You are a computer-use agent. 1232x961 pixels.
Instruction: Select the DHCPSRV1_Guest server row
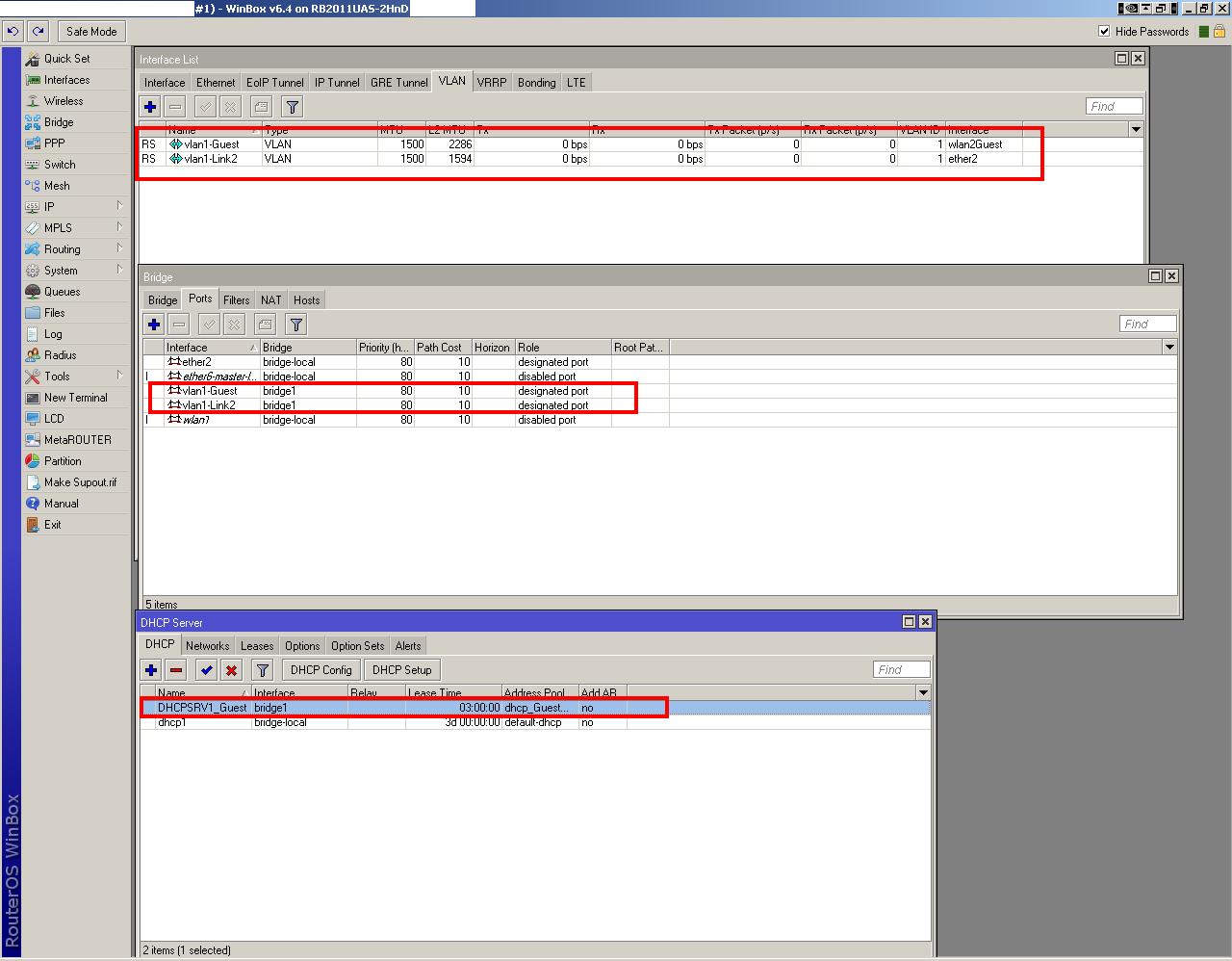[534, 708]
